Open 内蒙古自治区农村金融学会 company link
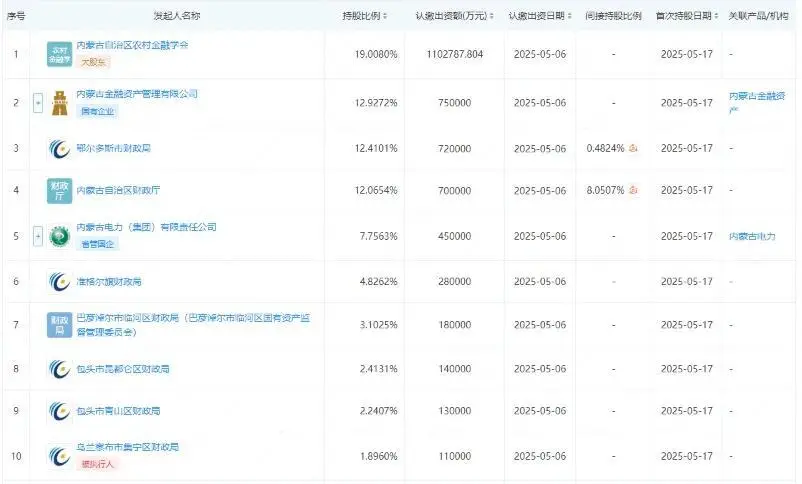This screenshot has height=484, width=802. [x=132, y=45]
